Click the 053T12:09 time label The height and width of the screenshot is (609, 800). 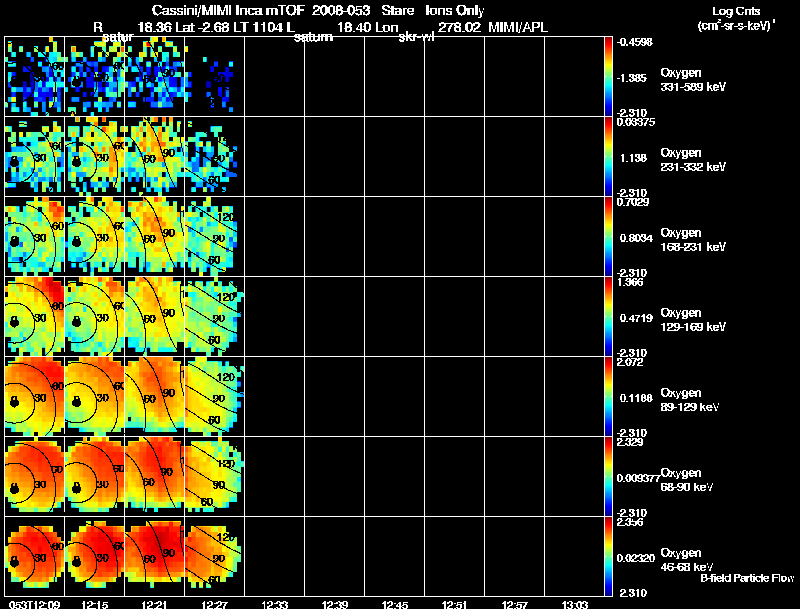click(35, 604)
